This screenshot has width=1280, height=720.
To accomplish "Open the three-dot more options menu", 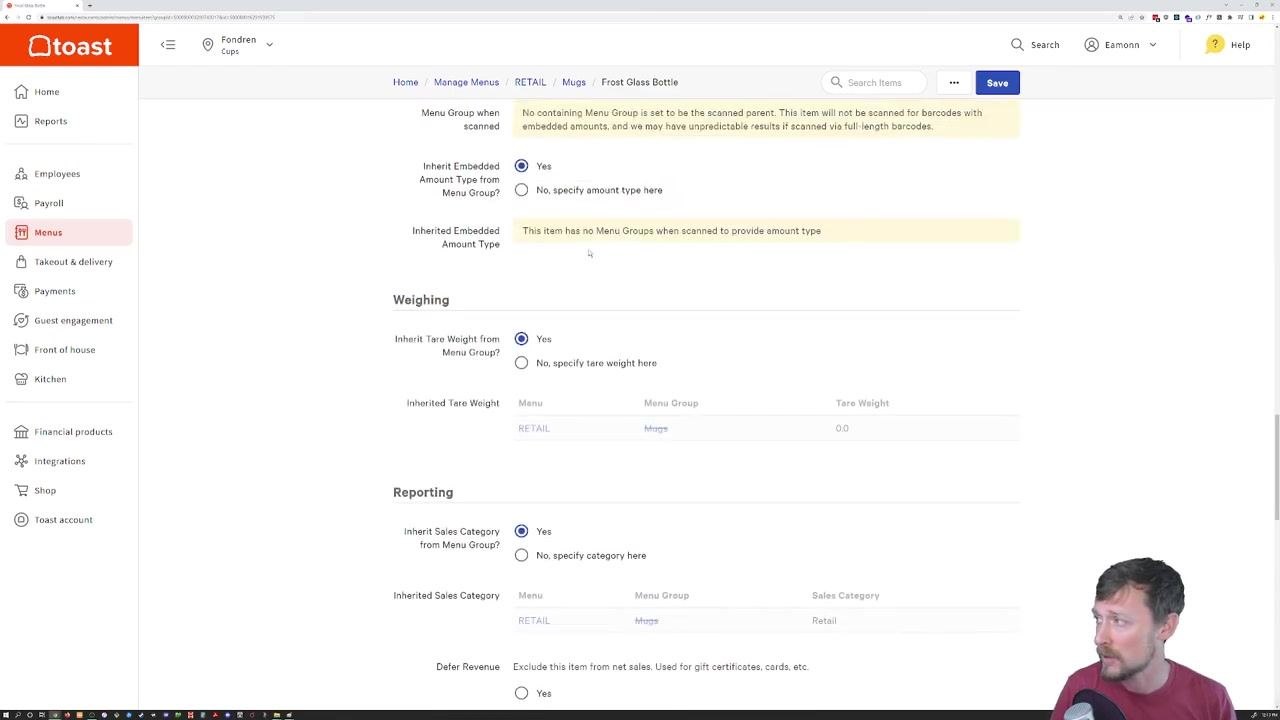I will [x=954, y=83].
